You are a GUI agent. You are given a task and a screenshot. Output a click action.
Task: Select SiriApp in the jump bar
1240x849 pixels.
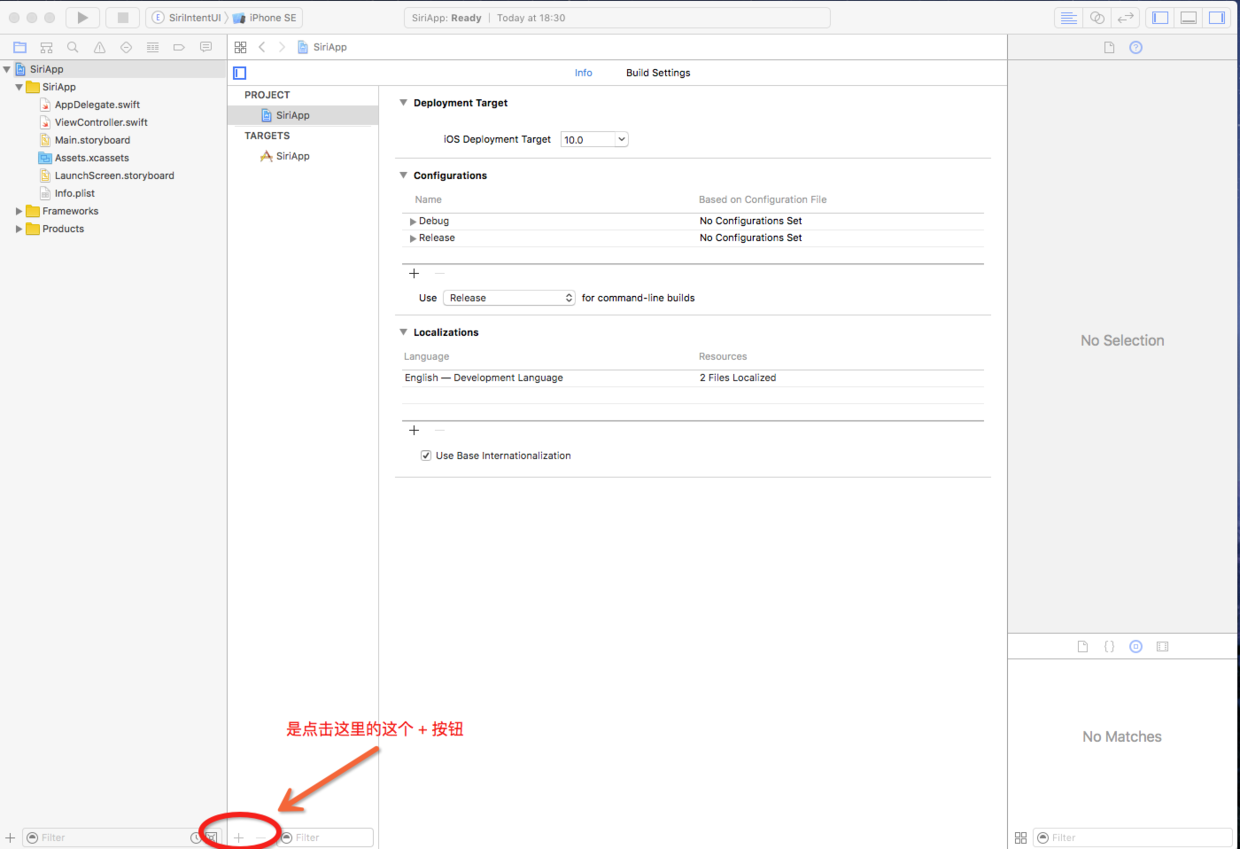[x=322, y=47]
